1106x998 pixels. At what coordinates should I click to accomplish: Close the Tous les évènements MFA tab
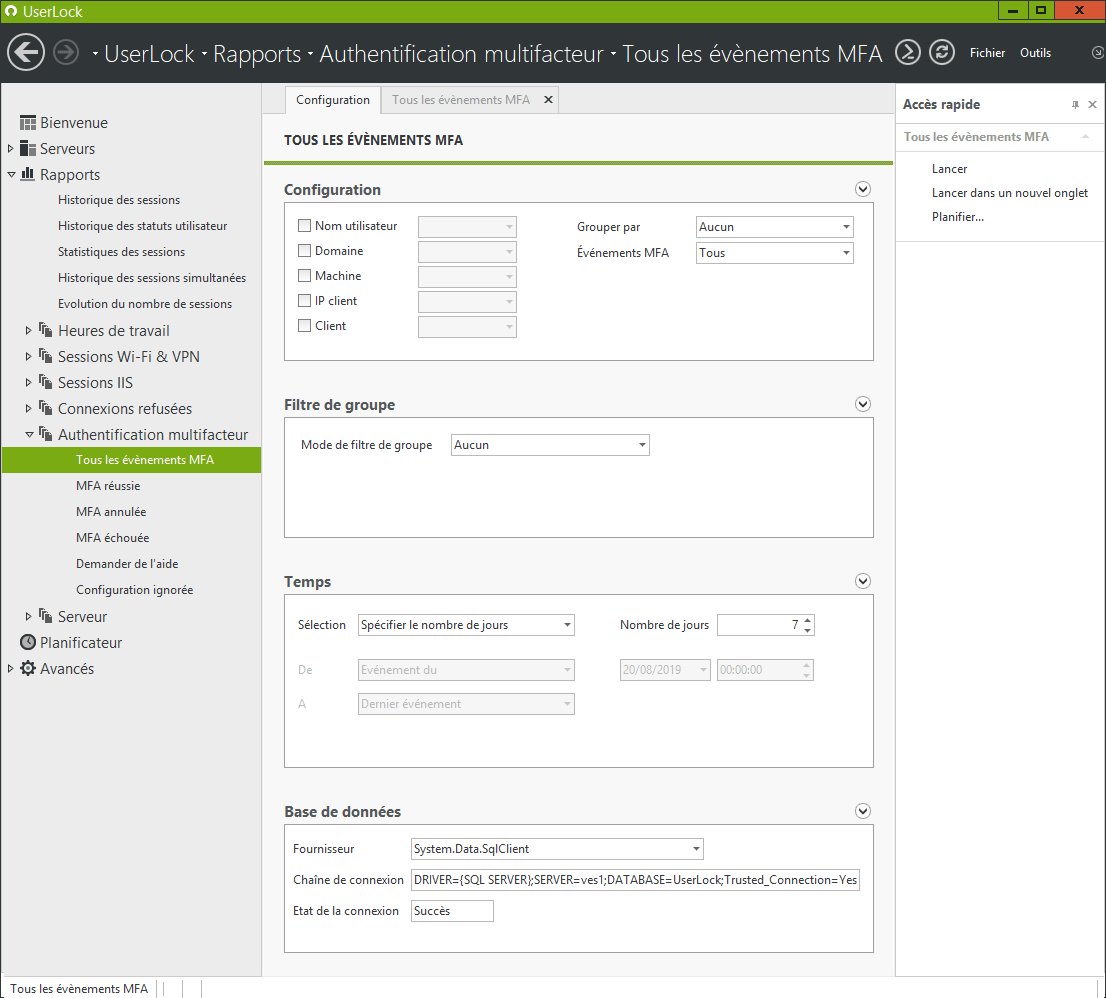pyautogui.click(x=548, y=100)
